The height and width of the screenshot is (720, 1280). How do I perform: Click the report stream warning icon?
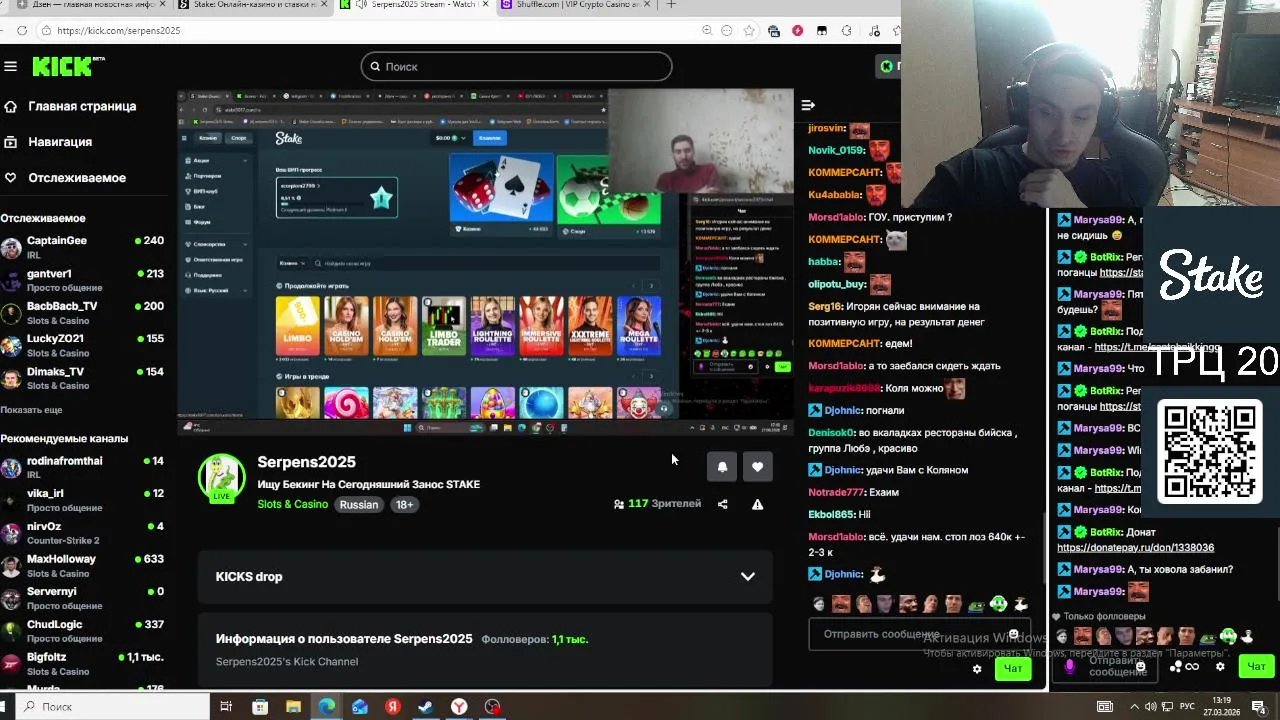point(757,504)
